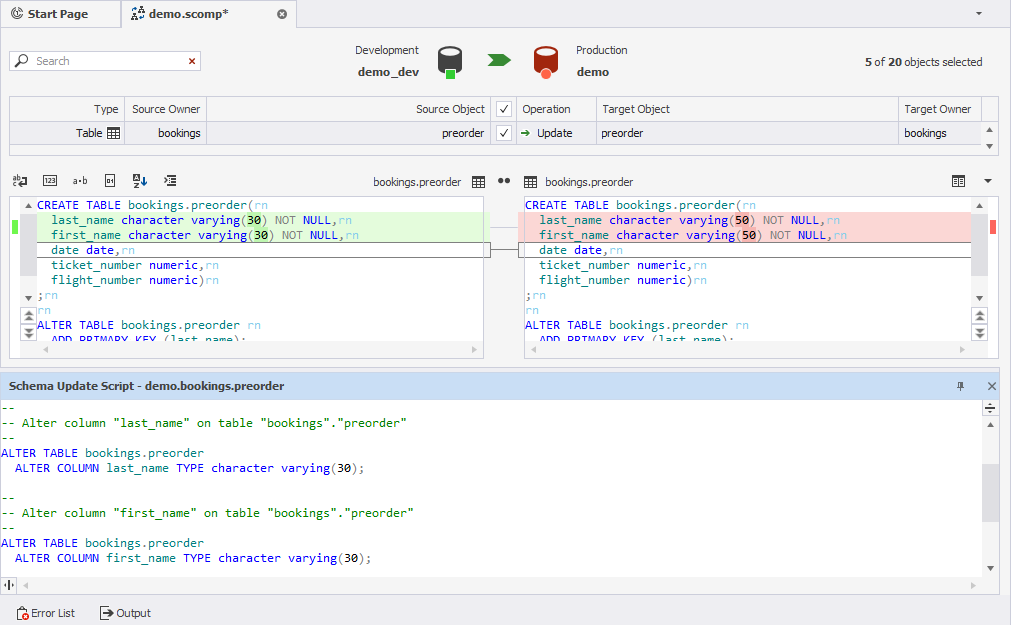Screen dimensions: 1011x625
Task: Click the Production database icon
Action: coord(545,62)
